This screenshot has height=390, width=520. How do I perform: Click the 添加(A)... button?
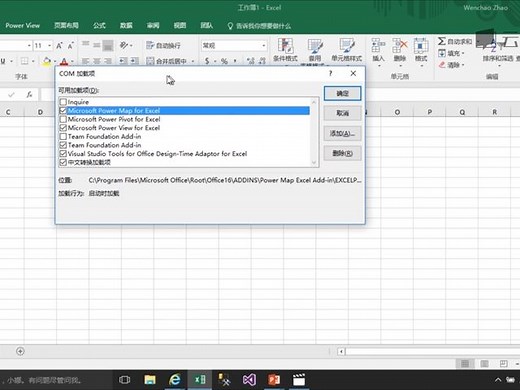[x=342, y=133]
